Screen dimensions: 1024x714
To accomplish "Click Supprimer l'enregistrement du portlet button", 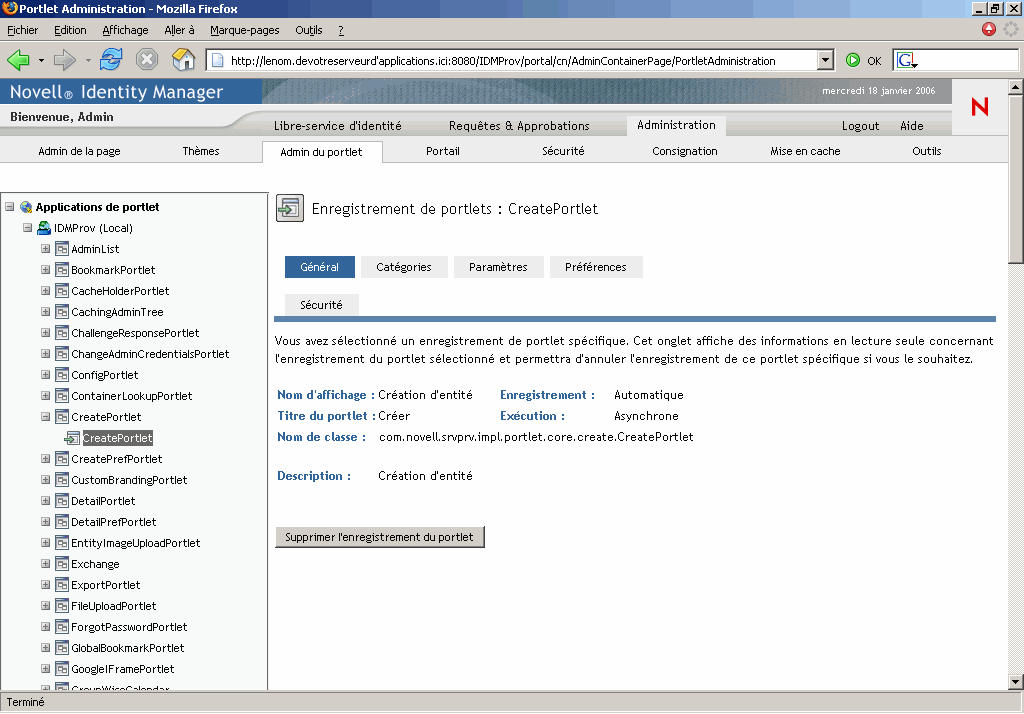I will [x=379, y=537].
